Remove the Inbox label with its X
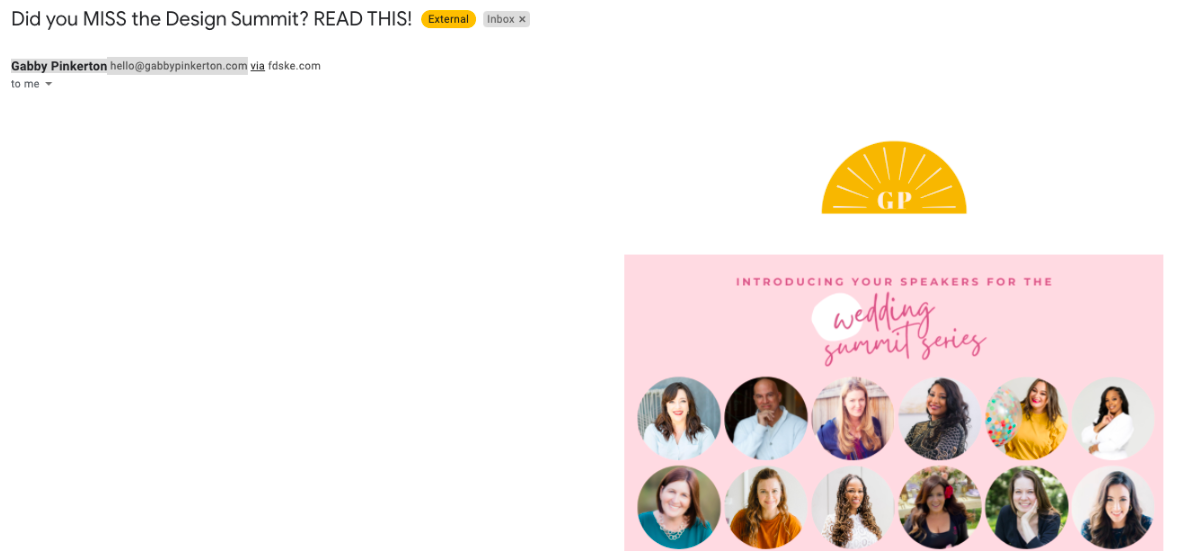The width and height of the screenshot is (1179, 551). [x=522, y=20]
